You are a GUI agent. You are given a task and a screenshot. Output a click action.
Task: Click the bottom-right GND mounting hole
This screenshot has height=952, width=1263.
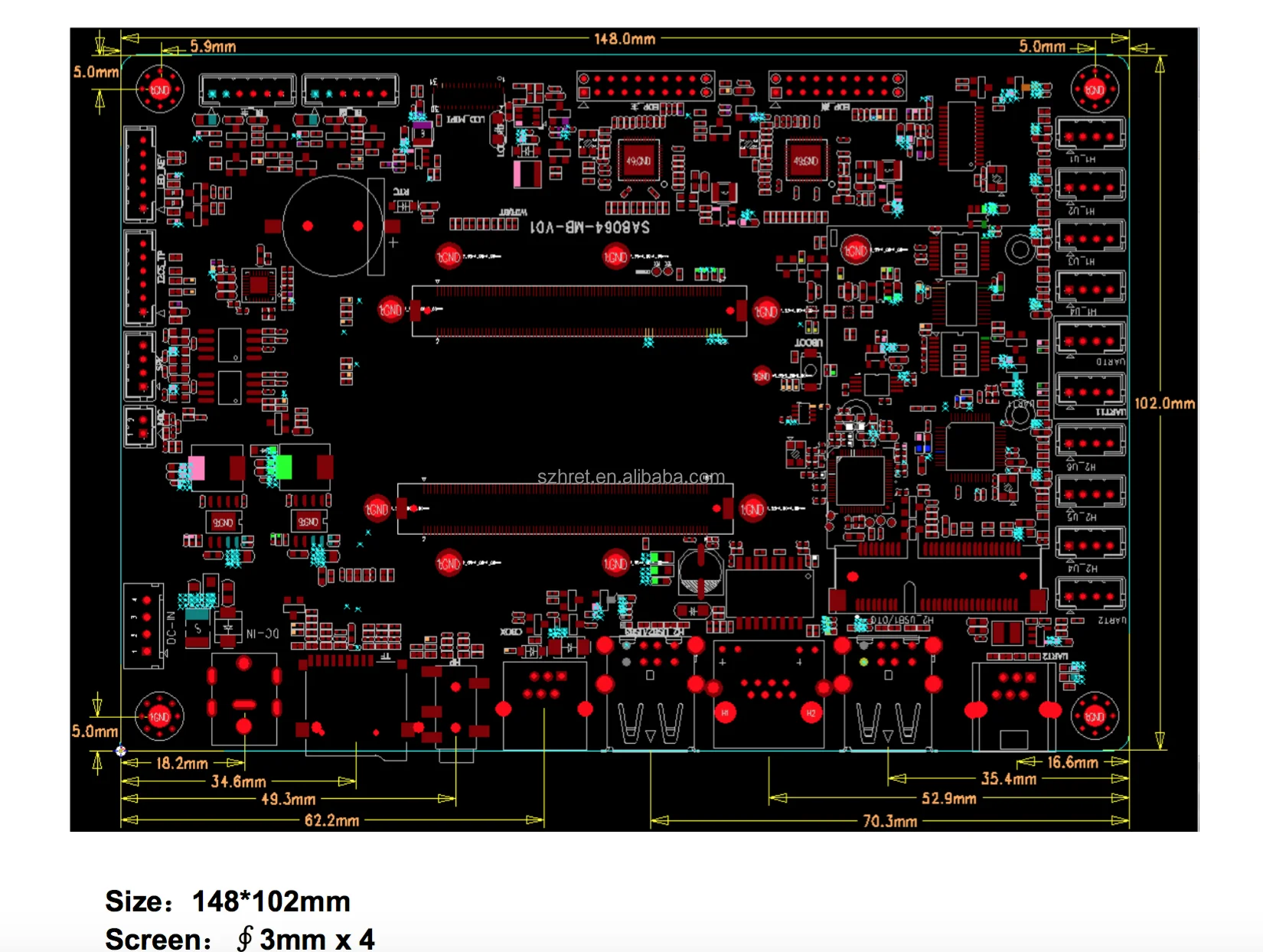pyautogui.click(x=1095, y=716)
